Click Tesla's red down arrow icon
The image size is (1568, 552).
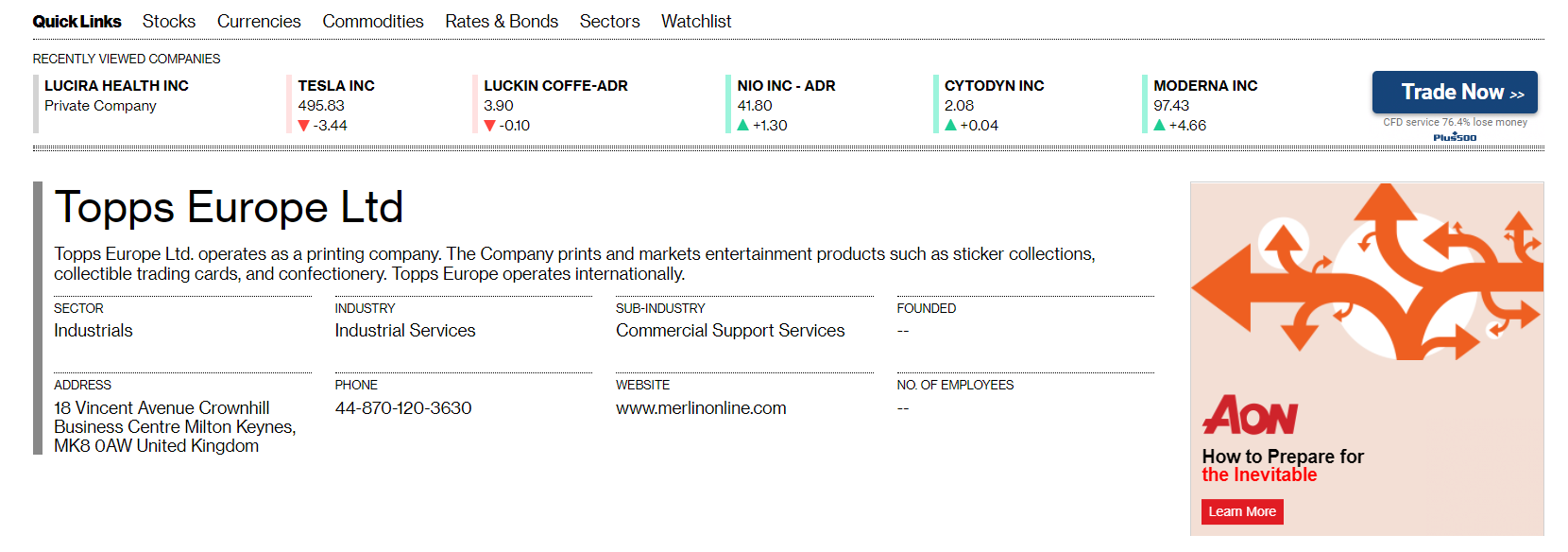[303, 126]
